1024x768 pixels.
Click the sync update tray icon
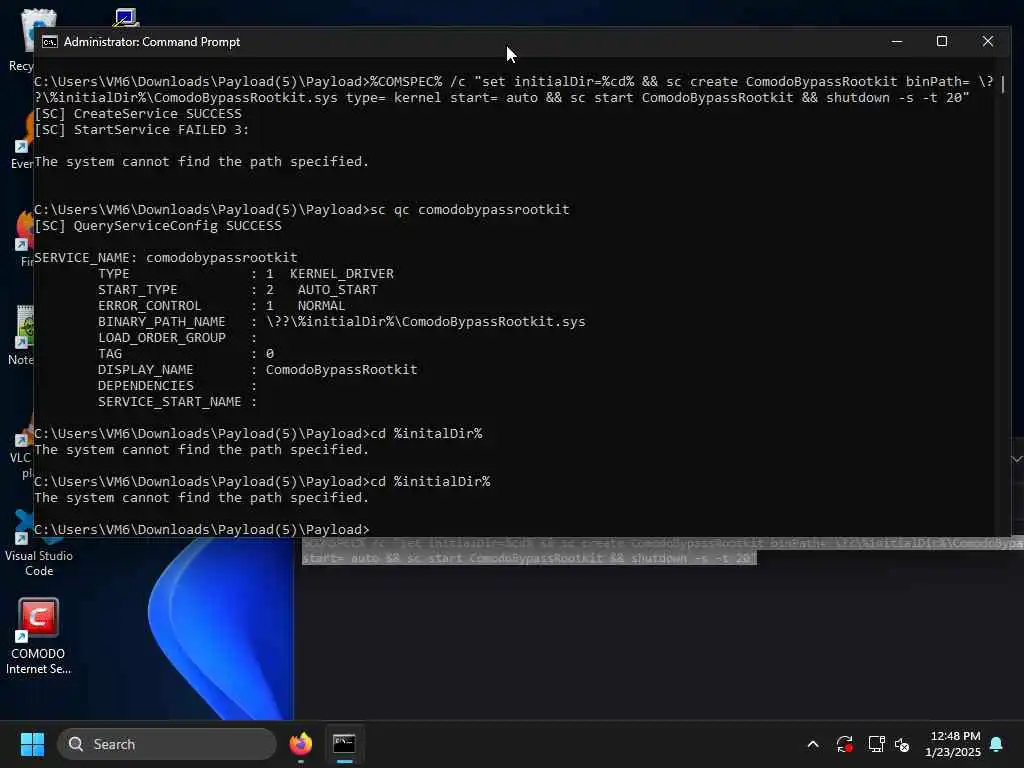tap(844, 744)
